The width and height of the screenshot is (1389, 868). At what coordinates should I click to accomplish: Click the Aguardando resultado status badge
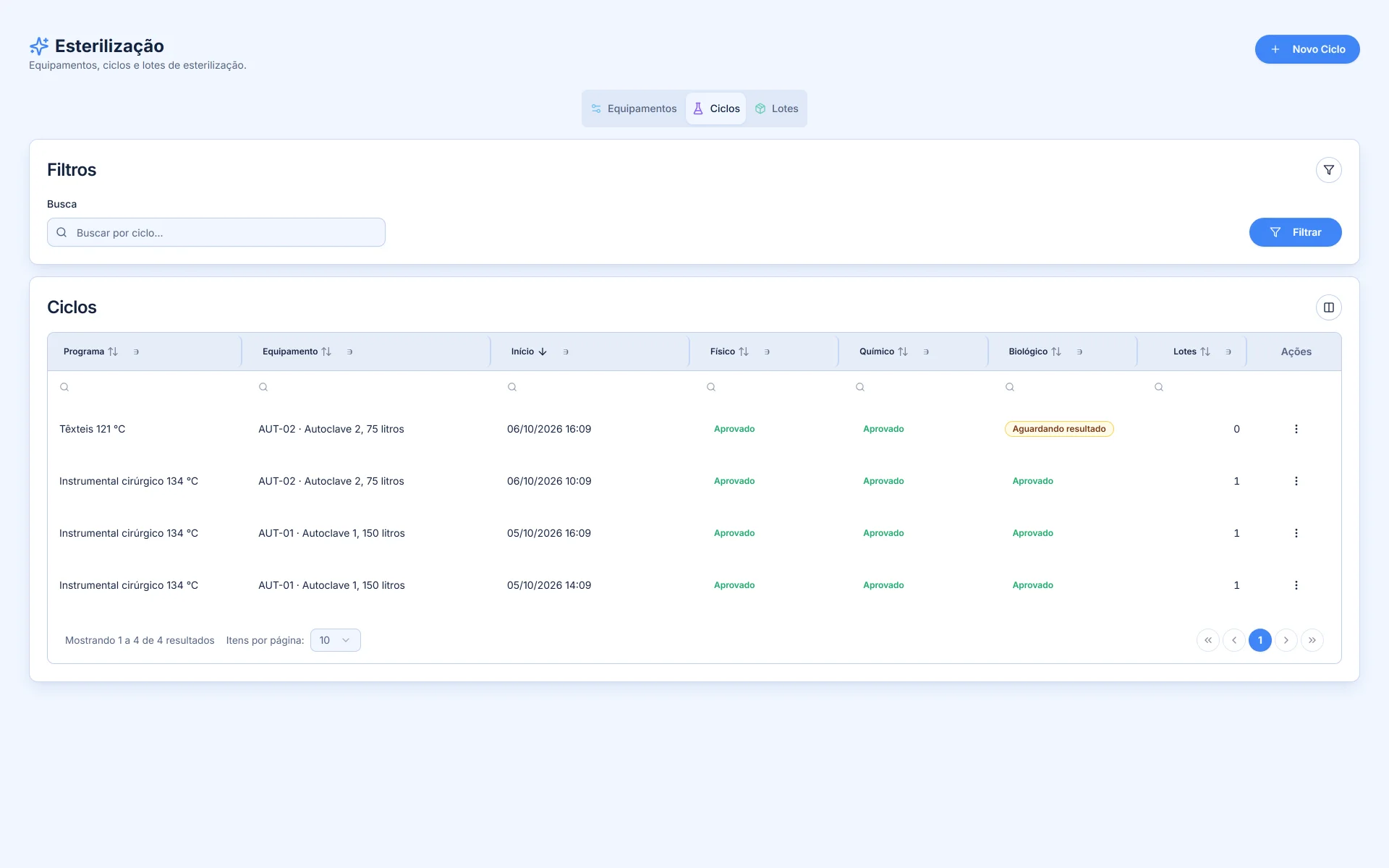click(x=1059, y=429)
